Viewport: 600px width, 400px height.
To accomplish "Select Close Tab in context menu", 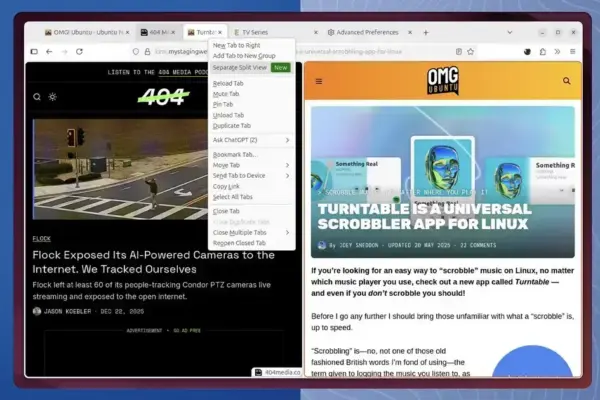I will tap(251, 211).
